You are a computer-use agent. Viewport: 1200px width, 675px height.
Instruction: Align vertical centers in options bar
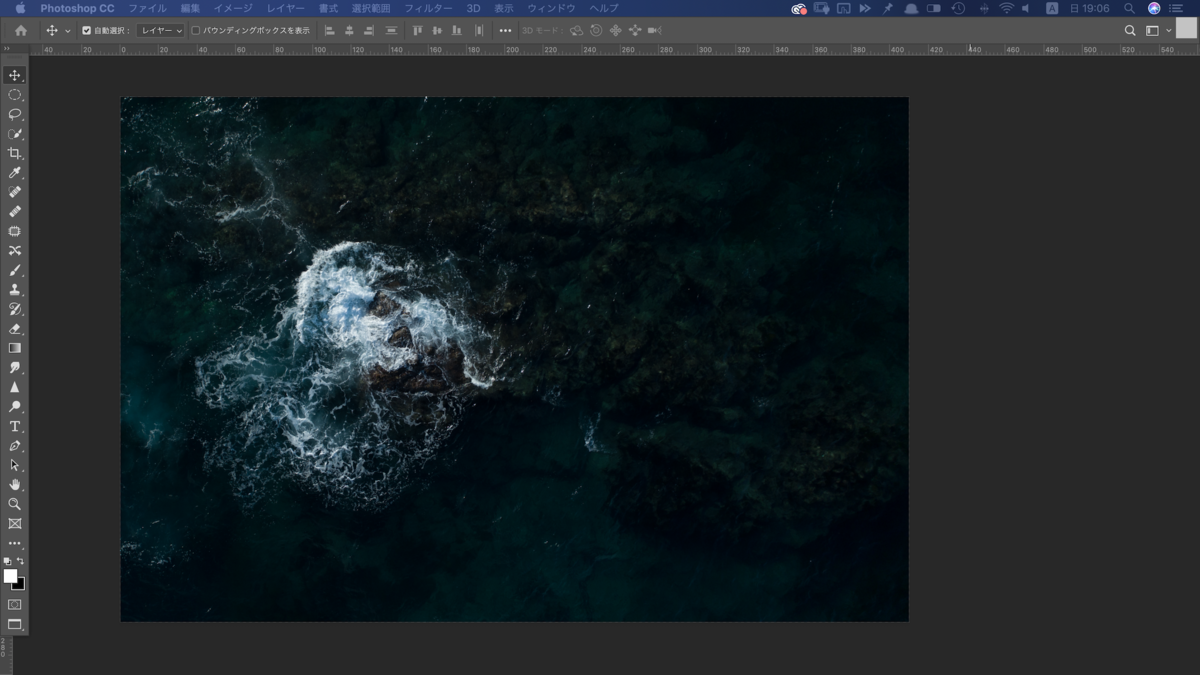pos(437,31)
